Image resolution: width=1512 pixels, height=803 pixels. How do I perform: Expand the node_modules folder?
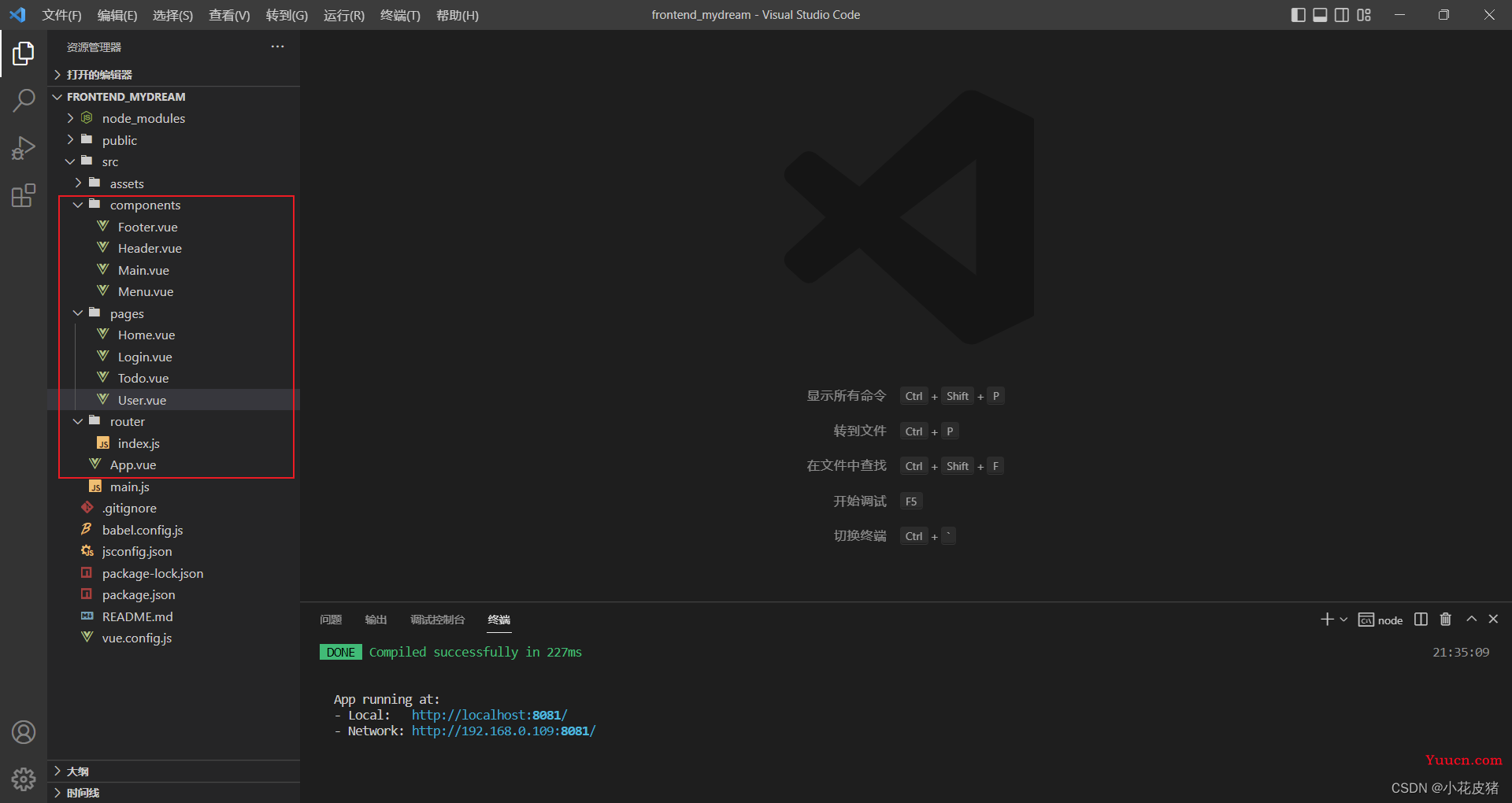pyautogui.click(x=174, y=118)
